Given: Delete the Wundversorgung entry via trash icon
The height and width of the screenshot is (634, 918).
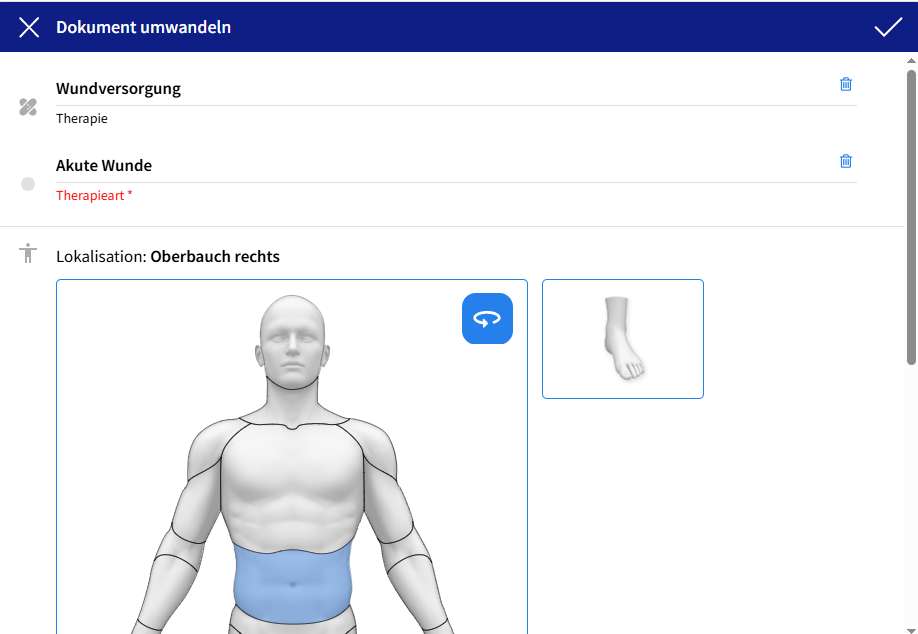Looking at the screenshot, I should pyautogui.click(x=846, y=84).
